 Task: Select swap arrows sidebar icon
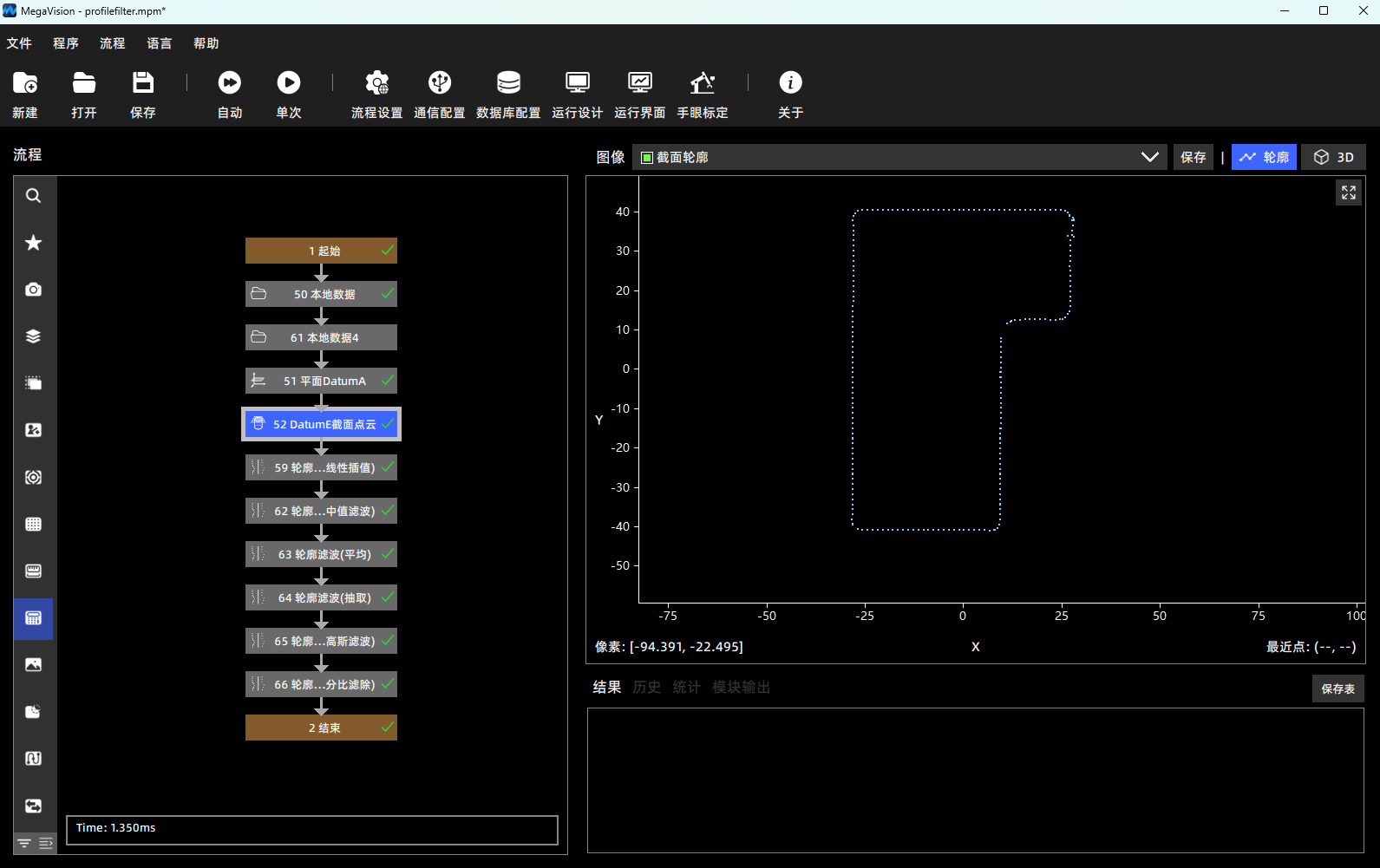pyautogui.click(x=34, y=806)
